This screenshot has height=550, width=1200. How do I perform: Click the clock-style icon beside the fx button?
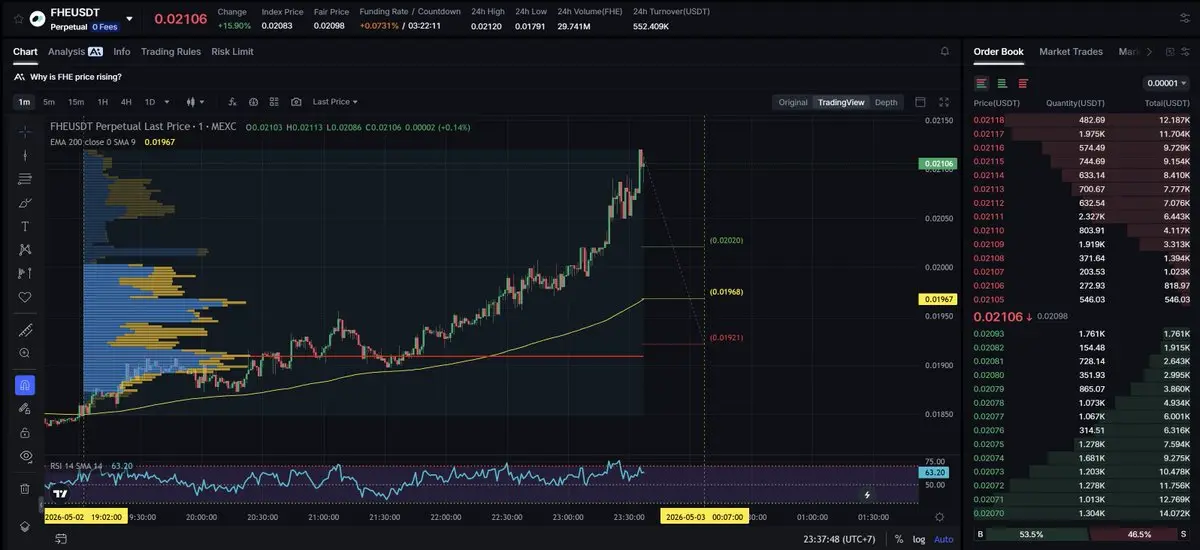(x=253, y=102)
